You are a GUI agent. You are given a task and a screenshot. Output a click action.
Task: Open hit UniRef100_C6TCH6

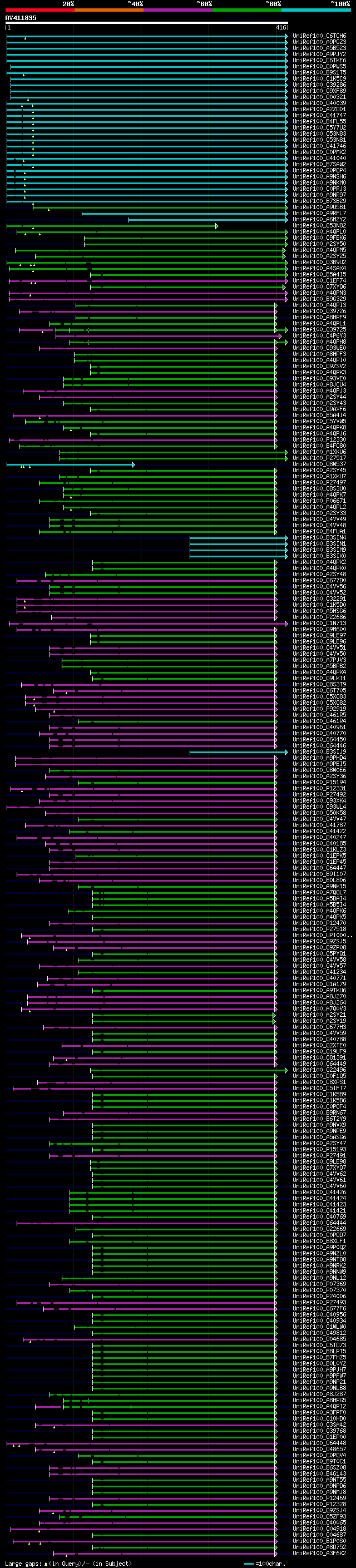coord(319,37)
